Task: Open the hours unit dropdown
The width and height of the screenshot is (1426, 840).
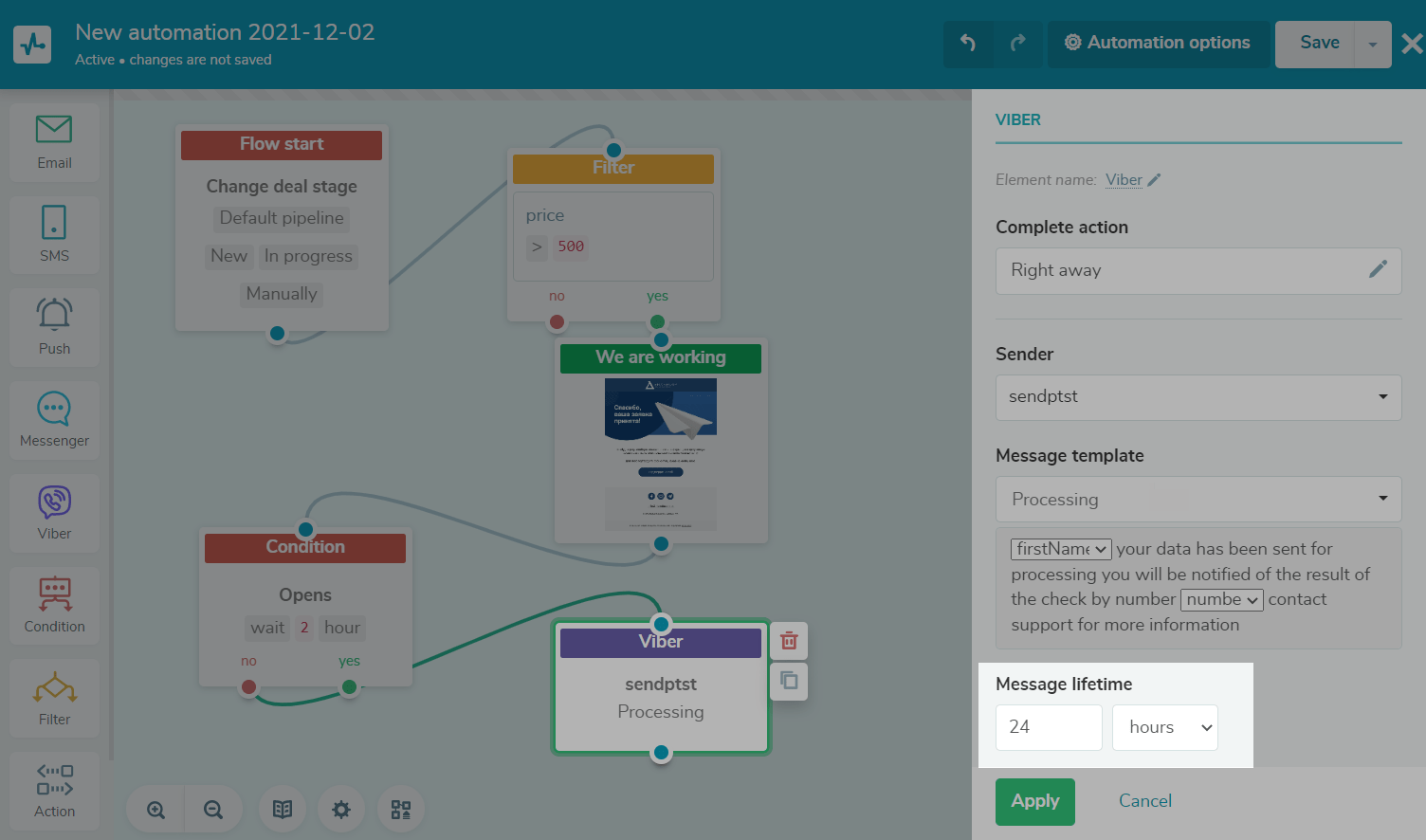Action: [1164, 727]
